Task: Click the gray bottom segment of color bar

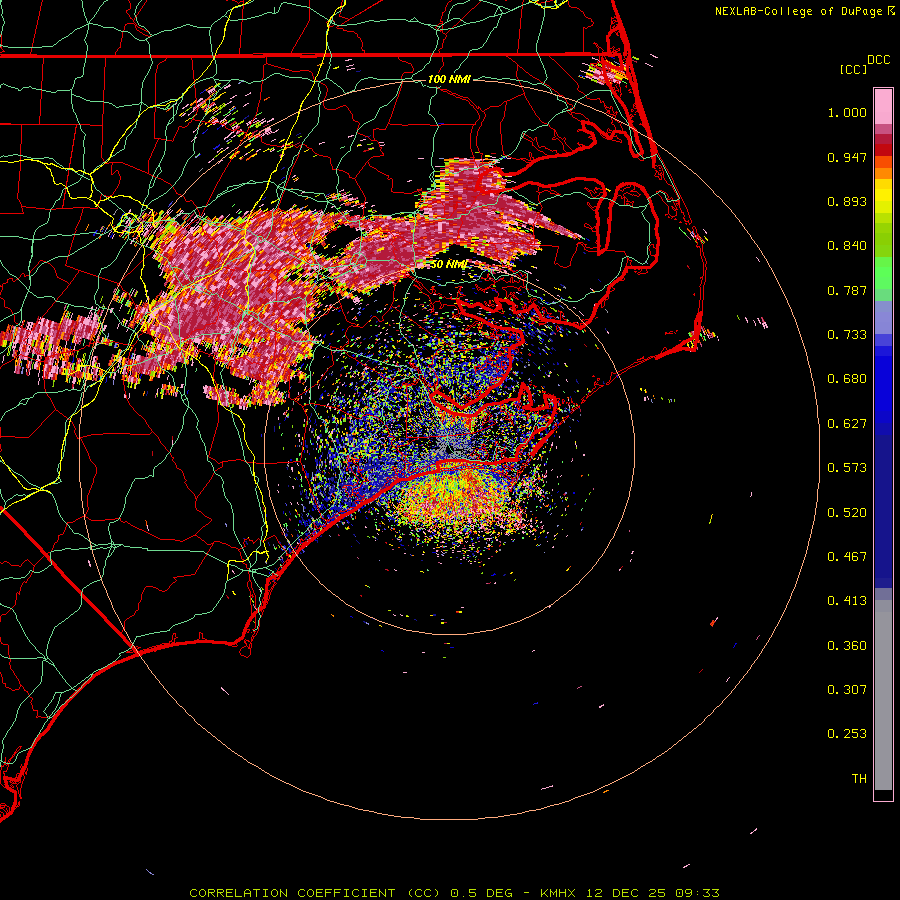Action: (883, 695)
